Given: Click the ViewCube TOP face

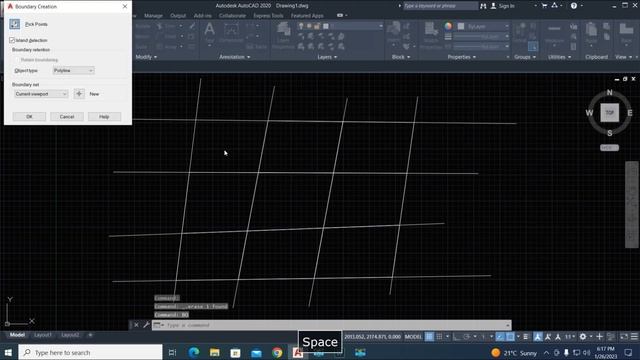Looking at the screenshot, I should [609, 113].
